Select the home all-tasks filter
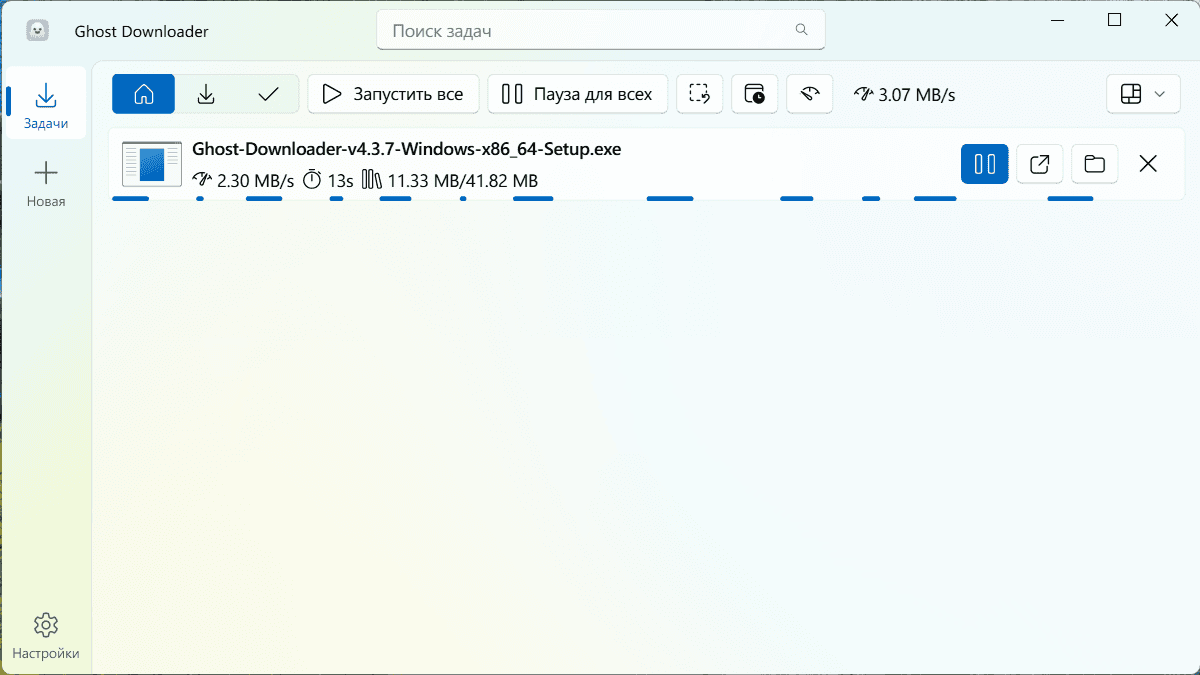 (144, 94)
